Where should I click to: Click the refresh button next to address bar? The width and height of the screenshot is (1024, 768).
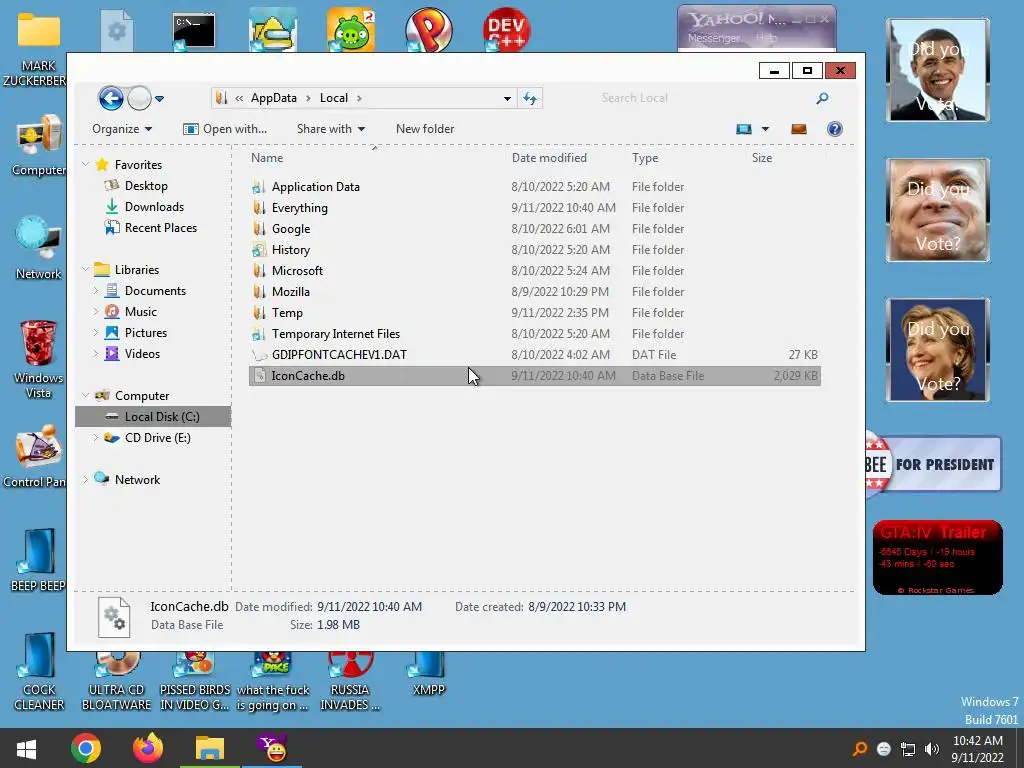click(530, 99)
